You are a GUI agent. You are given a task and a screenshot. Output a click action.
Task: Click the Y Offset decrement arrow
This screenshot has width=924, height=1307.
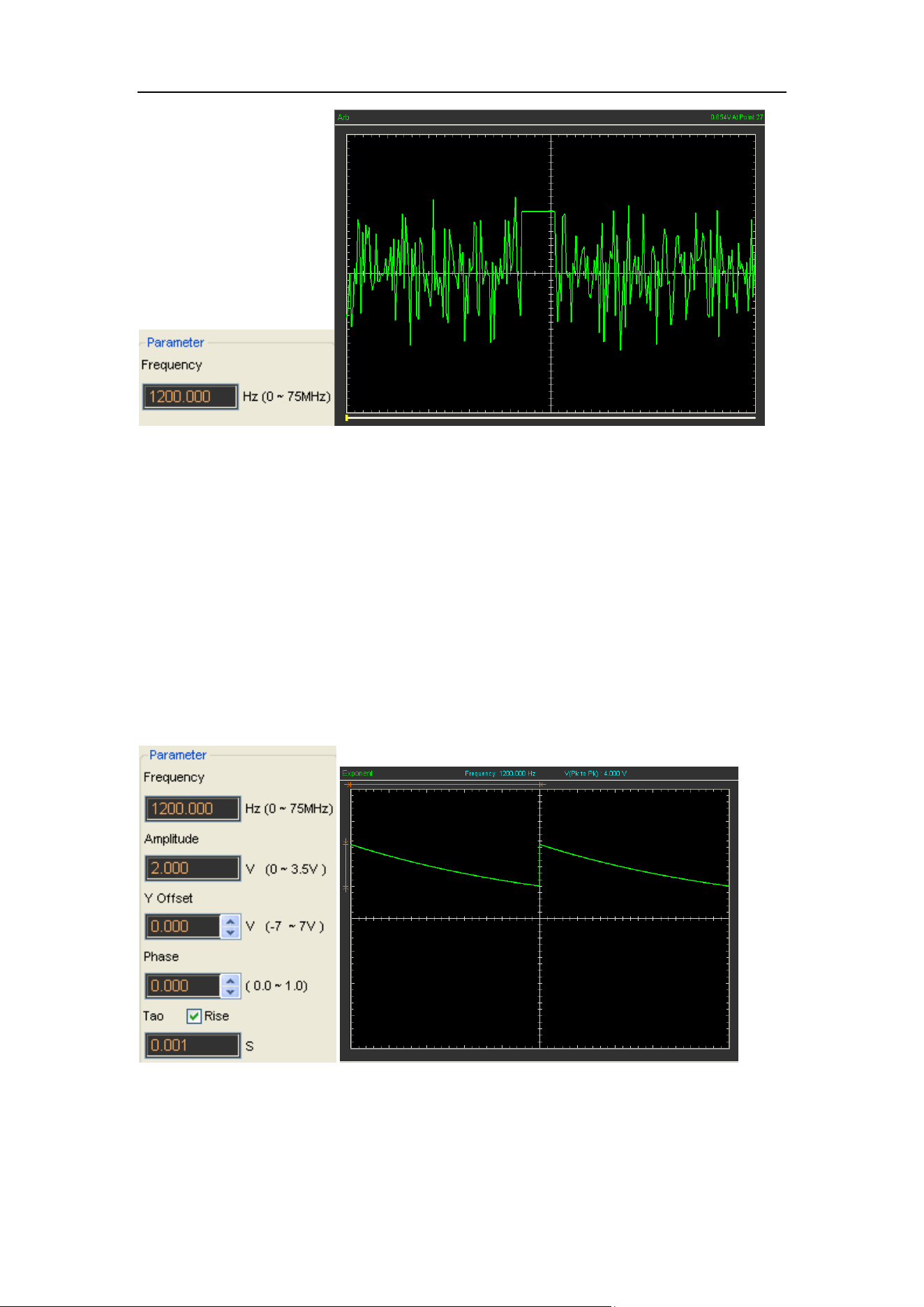pyautogui.click(x=230, y=932)
